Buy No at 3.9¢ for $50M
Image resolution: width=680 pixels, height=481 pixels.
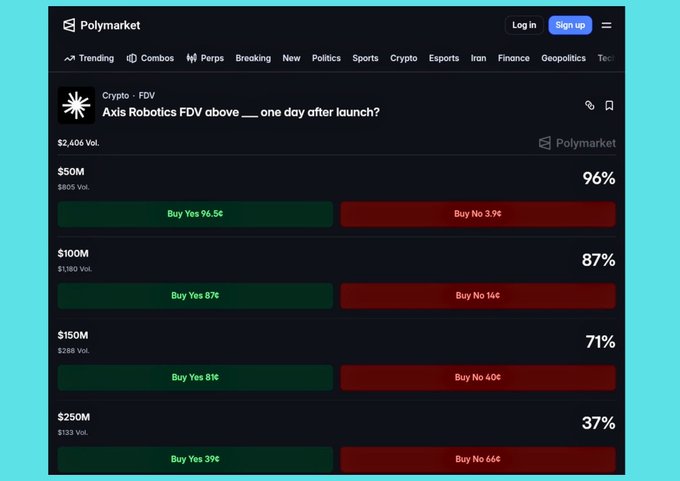[478, 214]
